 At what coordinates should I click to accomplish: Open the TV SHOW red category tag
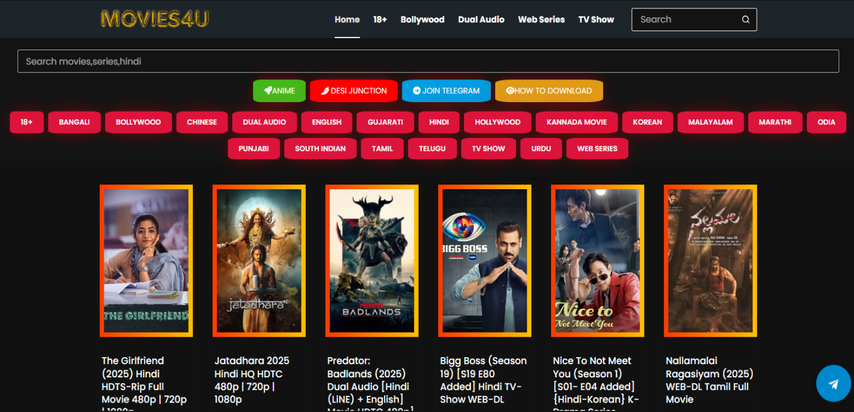pos(489,148)
